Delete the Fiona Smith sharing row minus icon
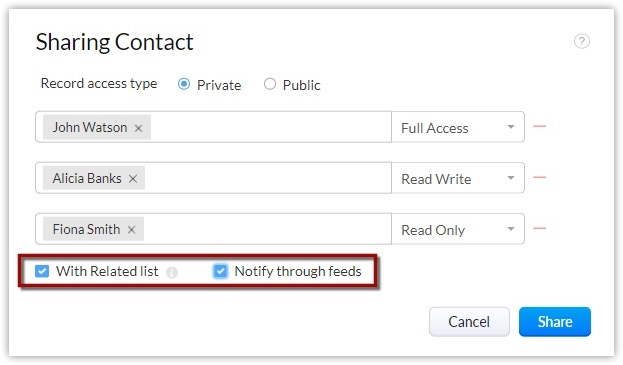 pos(539,228)
